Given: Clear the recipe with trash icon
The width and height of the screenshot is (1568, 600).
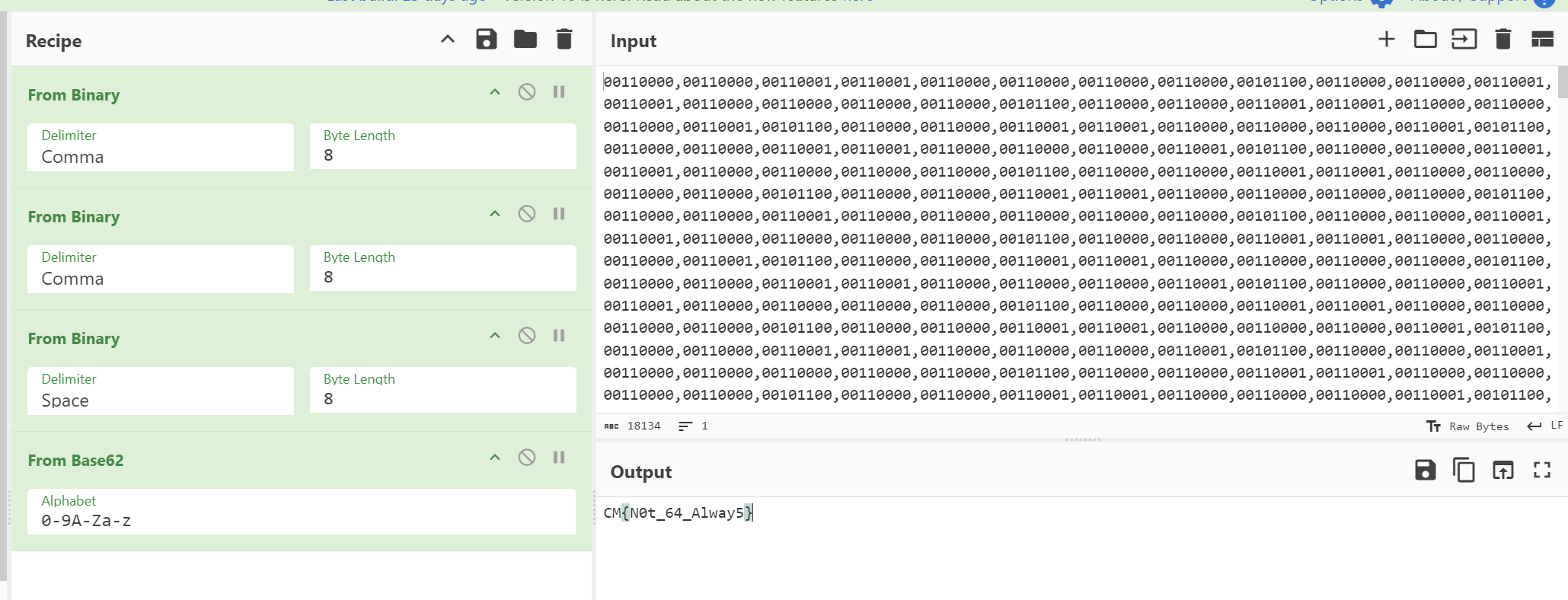Looking at the screenshot, I should pyautogui.click(x=564, y=40).
